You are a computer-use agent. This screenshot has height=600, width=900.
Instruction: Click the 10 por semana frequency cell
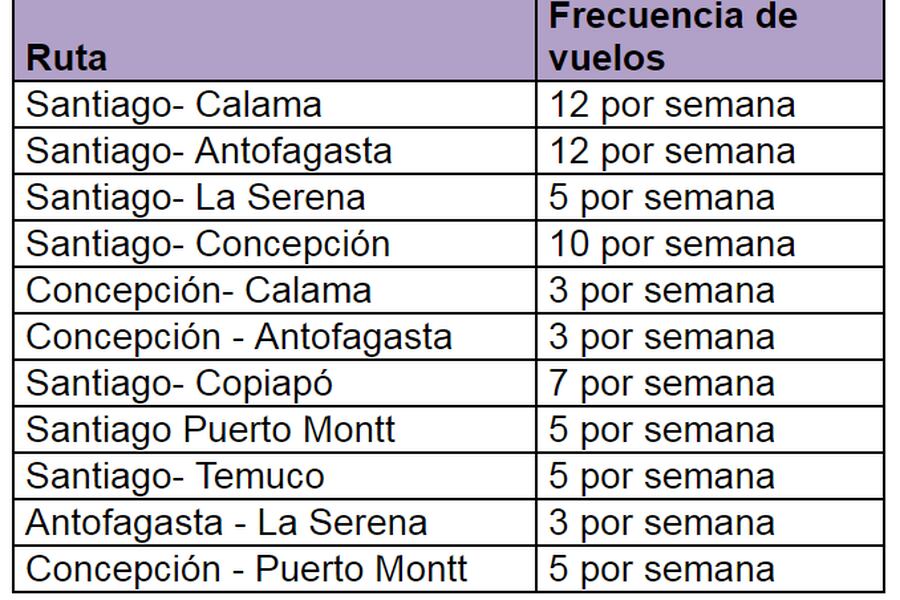pos(710,244)
